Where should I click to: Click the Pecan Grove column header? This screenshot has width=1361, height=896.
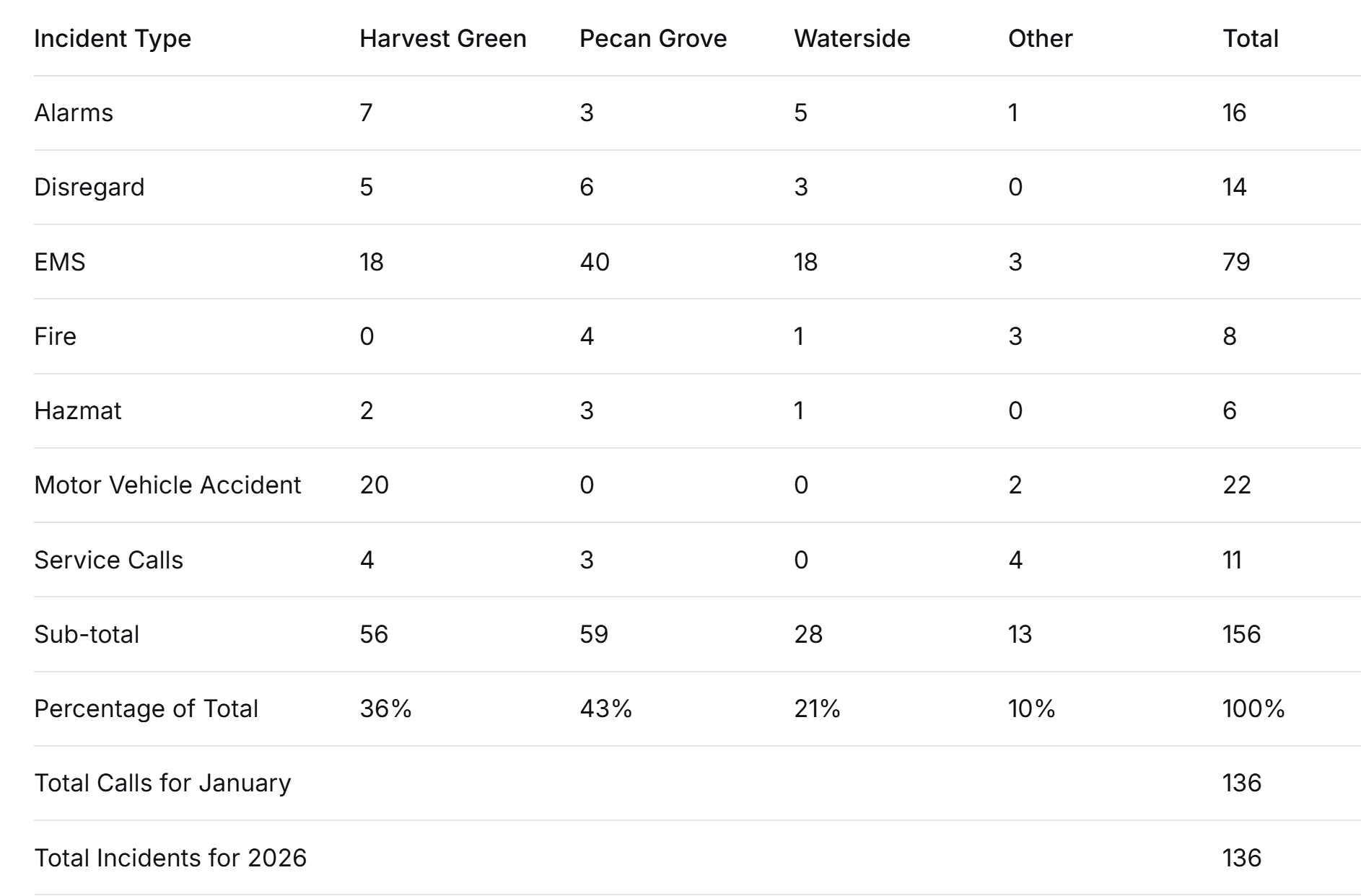[653, 38]
